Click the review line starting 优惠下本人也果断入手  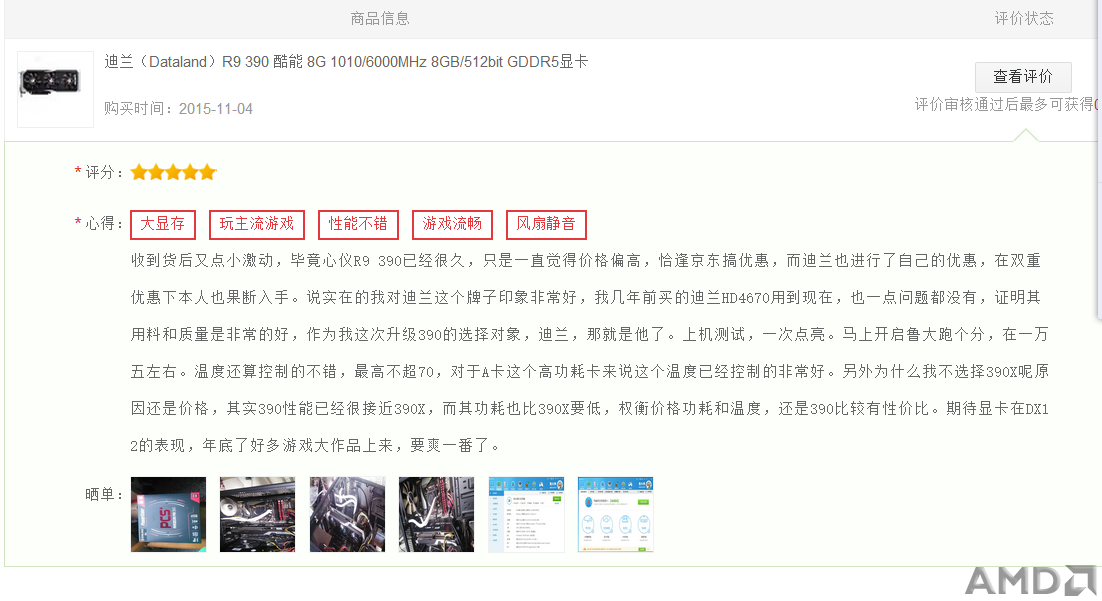585,298
